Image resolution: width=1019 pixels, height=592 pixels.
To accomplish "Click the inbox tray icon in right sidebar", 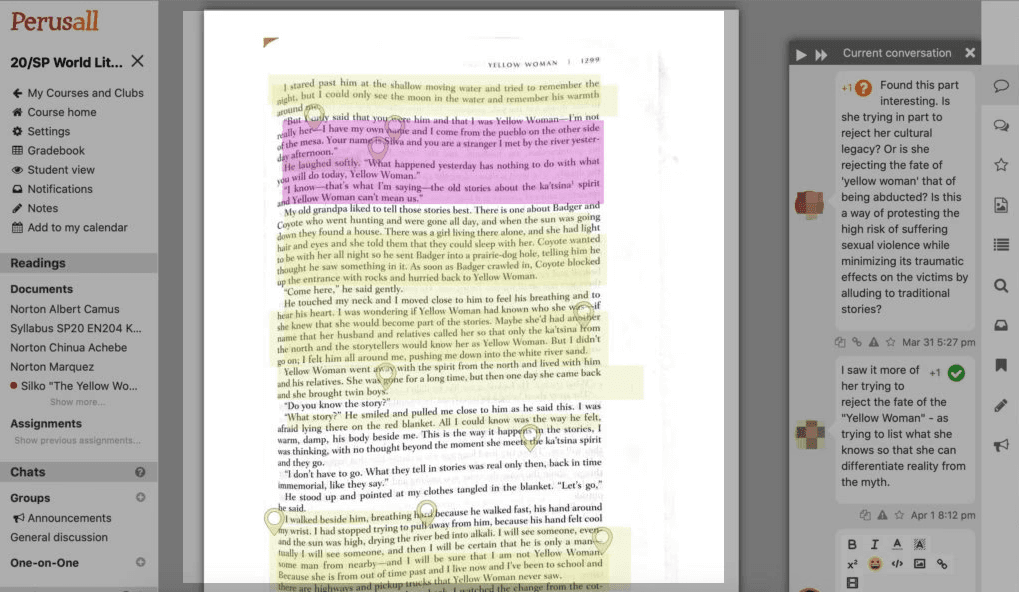I will point(1001,325).
